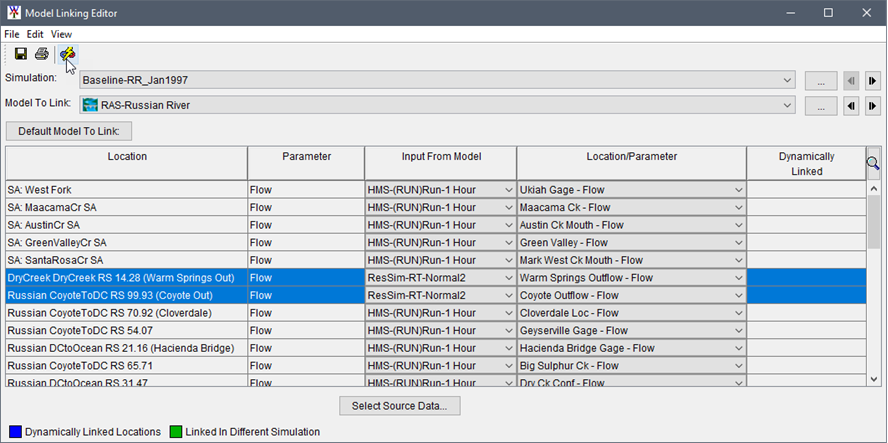Click the Input From Model column header
The image size is (888, 443).
point(441,163)
